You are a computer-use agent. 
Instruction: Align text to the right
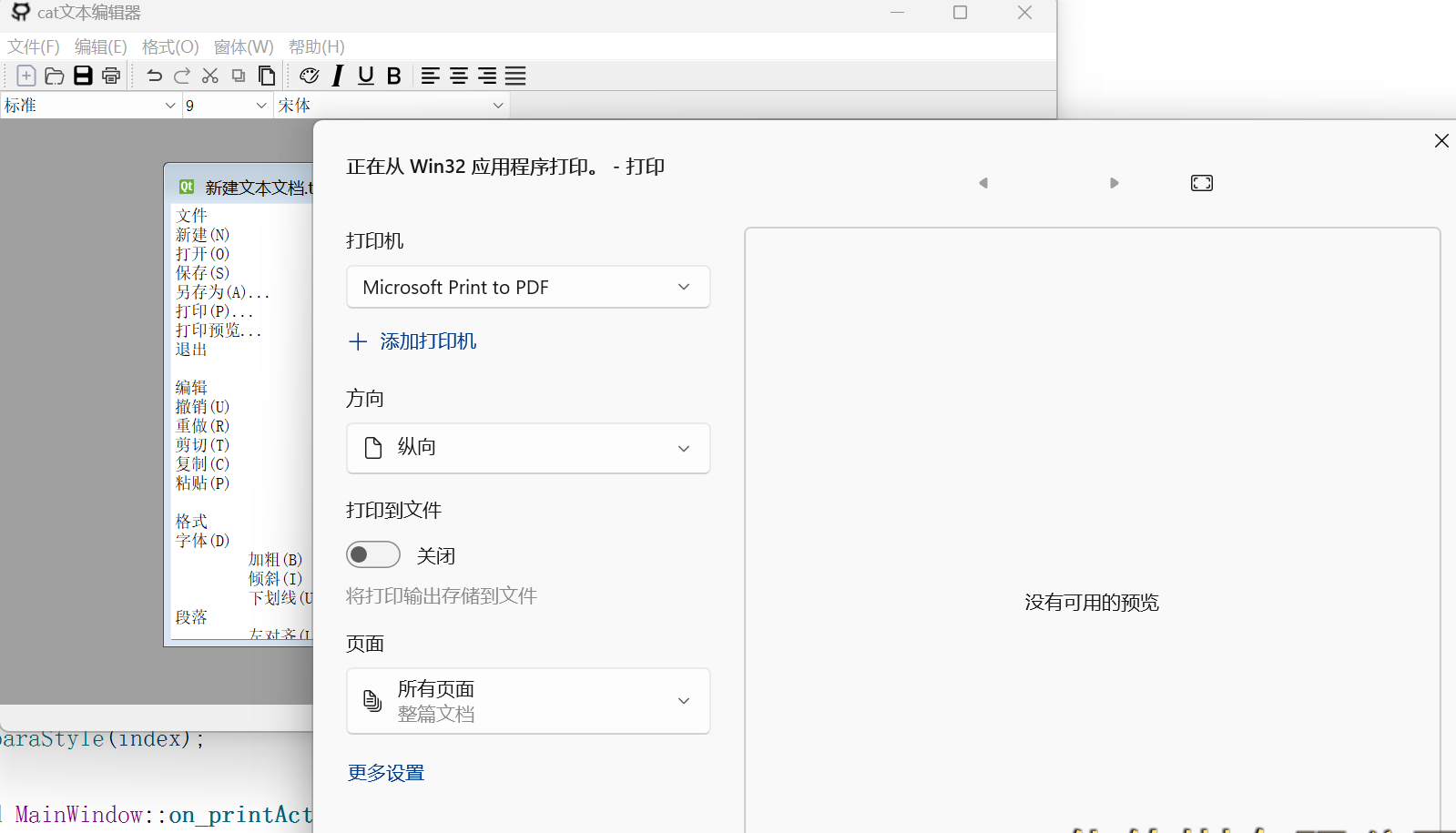(x=487, y=76)
